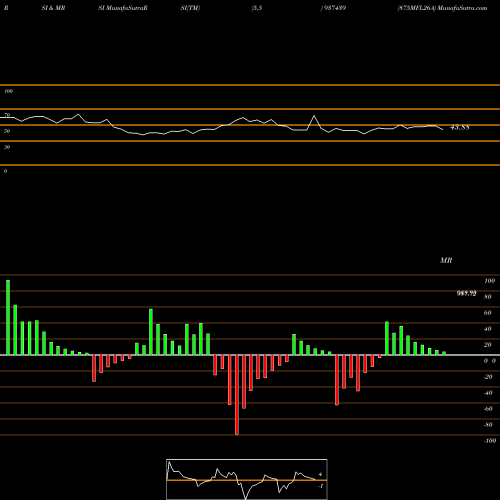Click the MR axis label 40

pyautogui.click(x=488, y=329)
